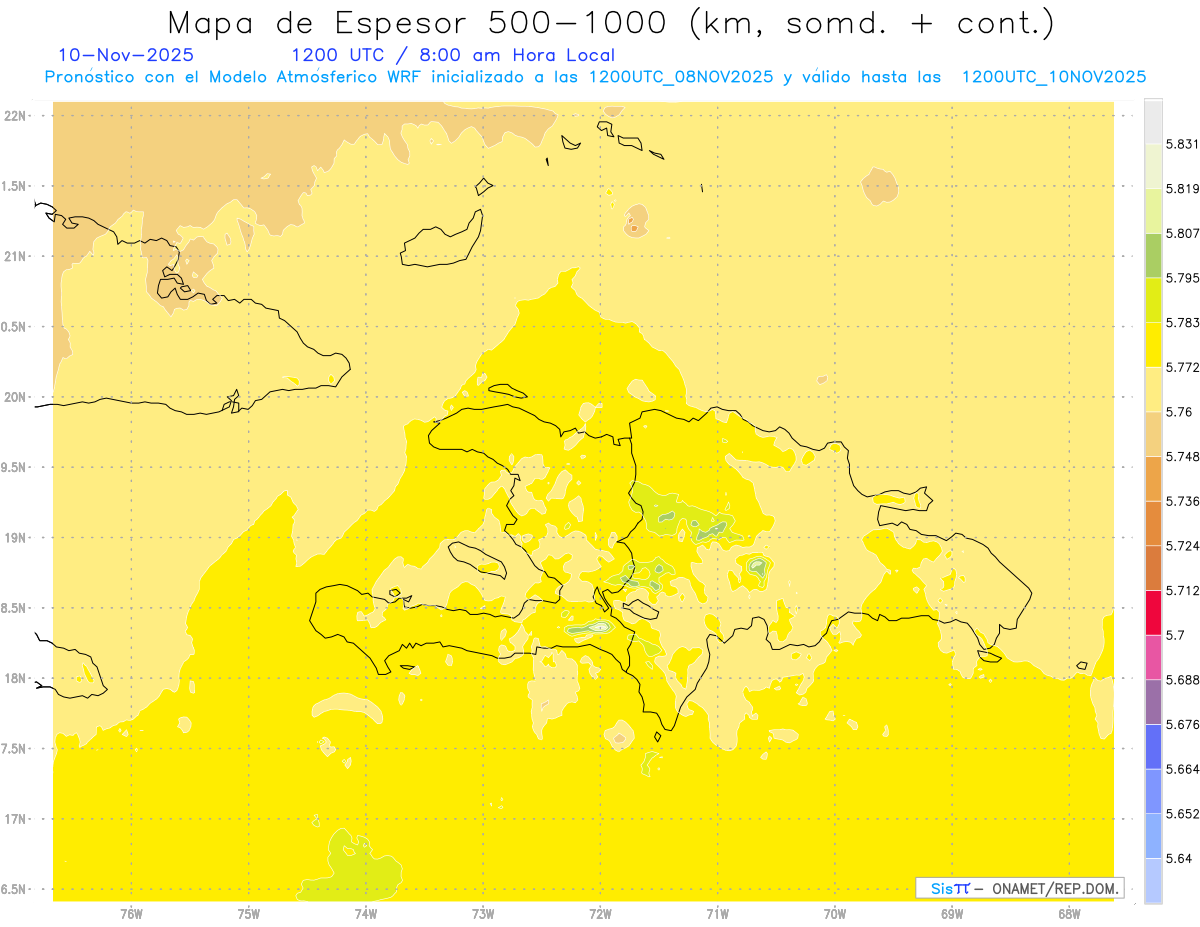Click the legend value '5.676'
The image size is (1200, 927).
(x=1183, y=724)
